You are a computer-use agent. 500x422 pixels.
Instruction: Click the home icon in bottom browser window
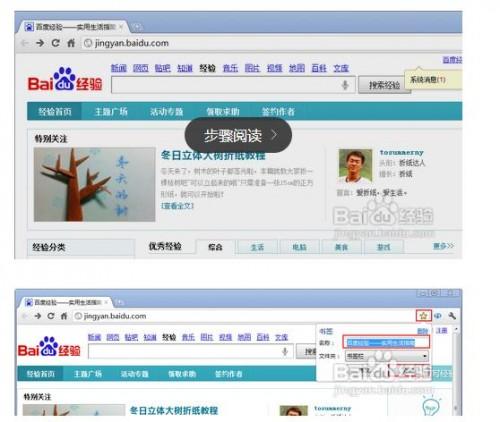[x=64, y=316]
